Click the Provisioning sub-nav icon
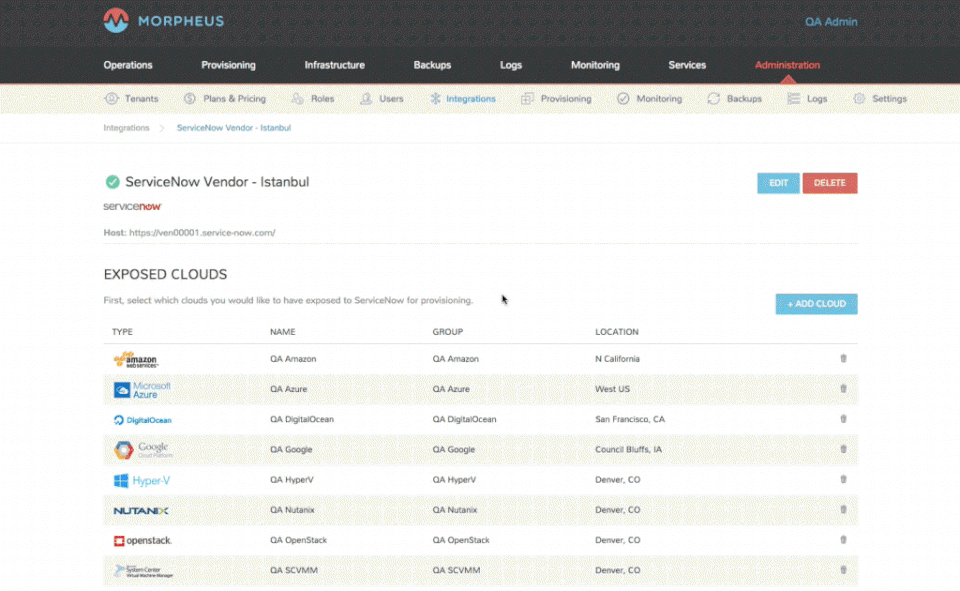This screenshot has height=591, width=960. coord(527,98)
